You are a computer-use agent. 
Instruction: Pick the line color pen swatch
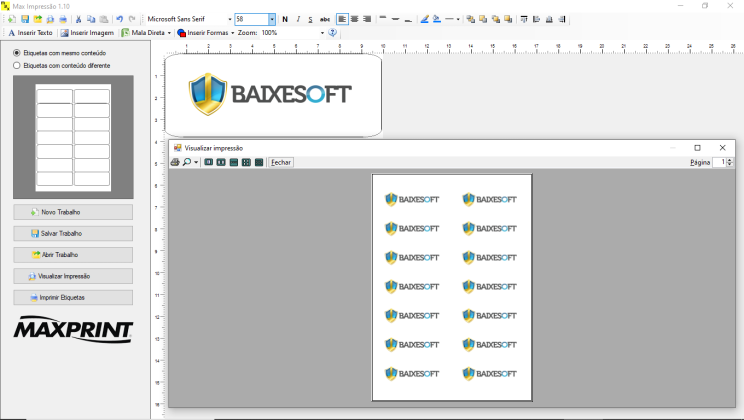coord(424,19)
